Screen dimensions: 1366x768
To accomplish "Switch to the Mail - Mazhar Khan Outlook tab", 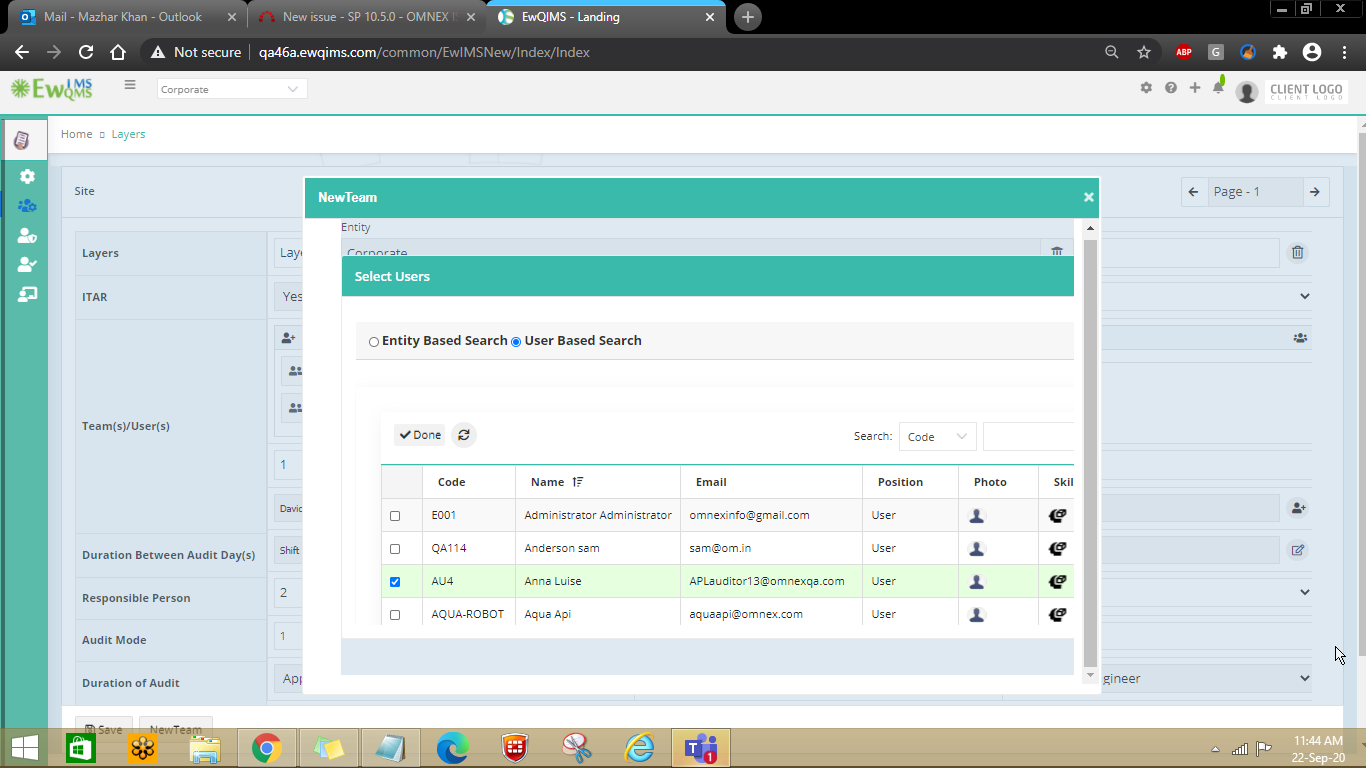I will pyautogui.click(x=126, y=17).
